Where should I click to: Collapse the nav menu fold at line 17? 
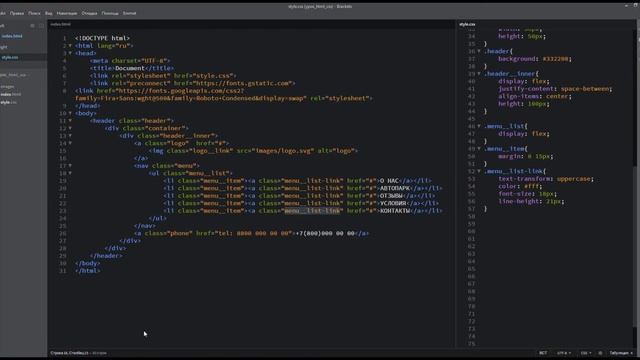pyautogui.click(x=70, y=166)
